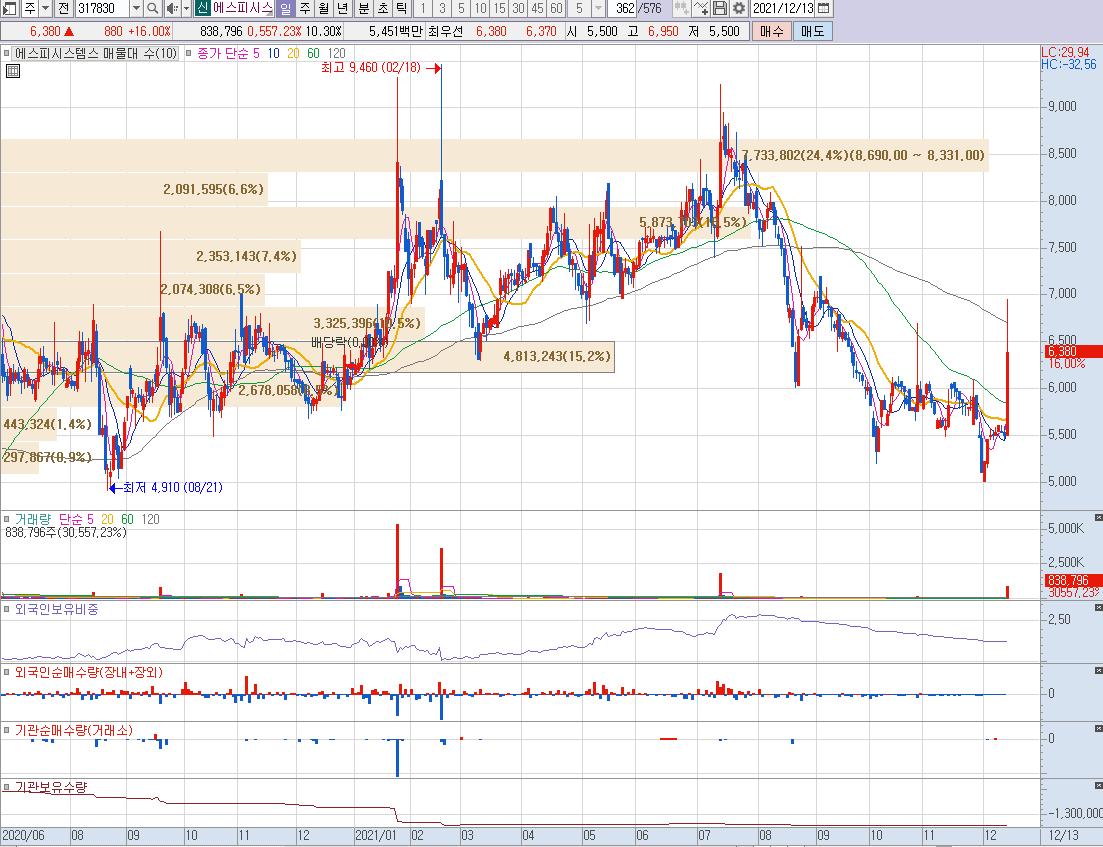Click the 838,796 volume tag on axis

click(x=1072, y=580)
